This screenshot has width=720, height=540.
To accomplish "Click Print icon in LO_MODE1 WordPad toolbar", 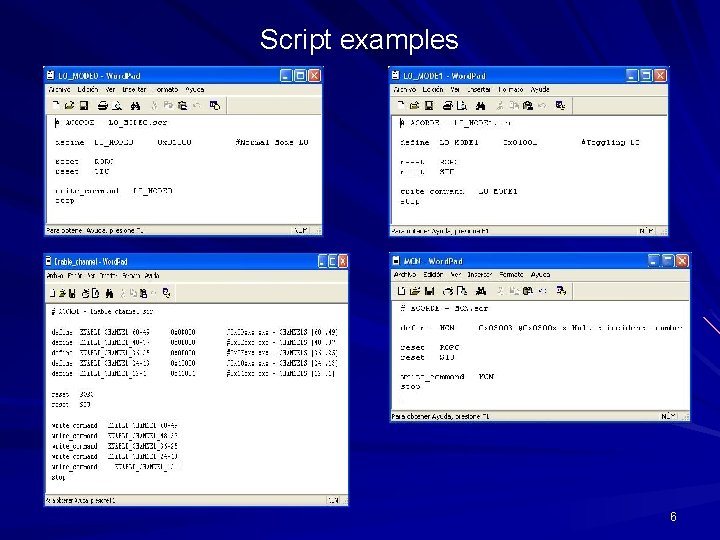I will (x=448, y=106).
